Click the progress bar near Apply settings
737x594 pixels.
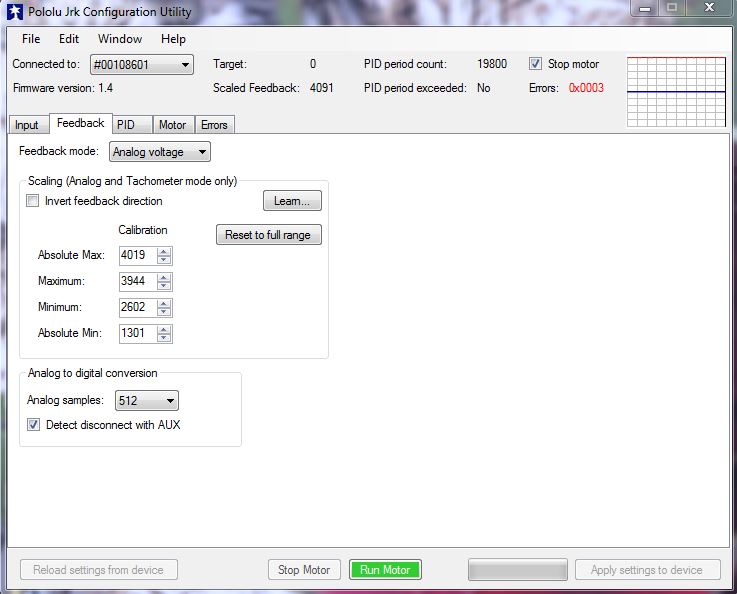[x=517, y=570]
